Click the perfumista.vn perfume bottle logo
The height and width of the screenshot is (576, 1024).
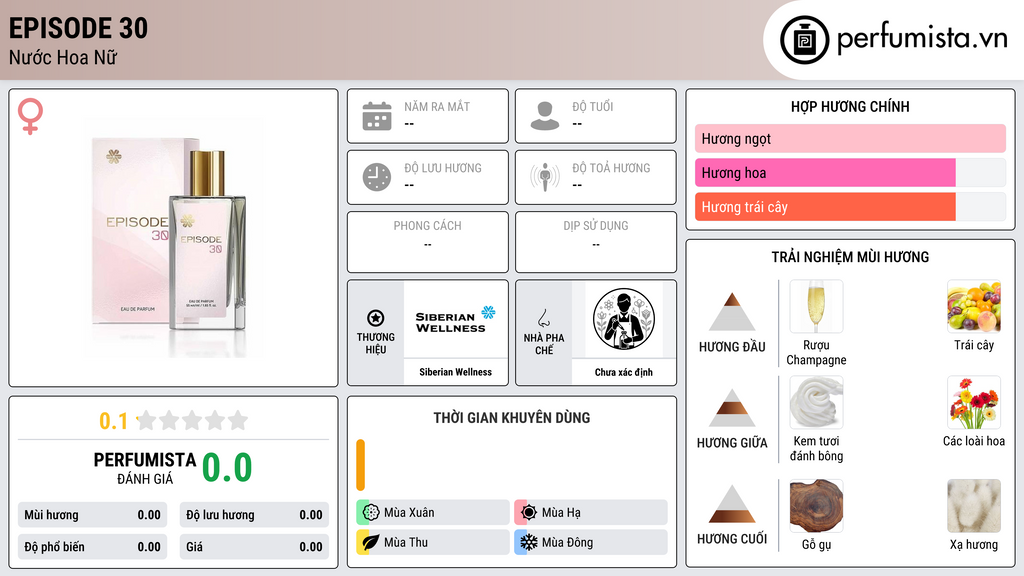click(x=804, y=40)
